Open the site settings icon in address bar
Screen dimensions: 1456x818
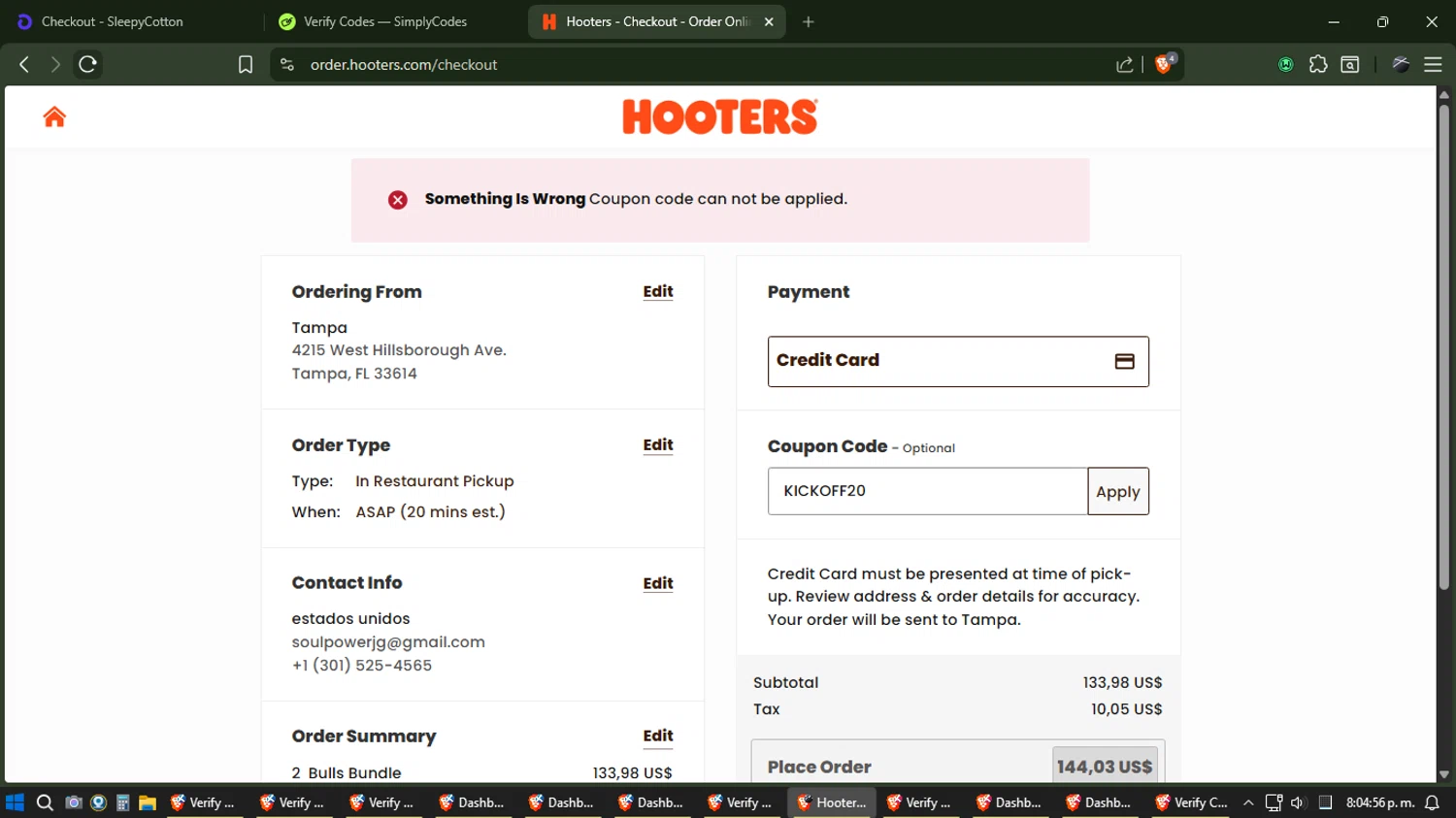286,64
